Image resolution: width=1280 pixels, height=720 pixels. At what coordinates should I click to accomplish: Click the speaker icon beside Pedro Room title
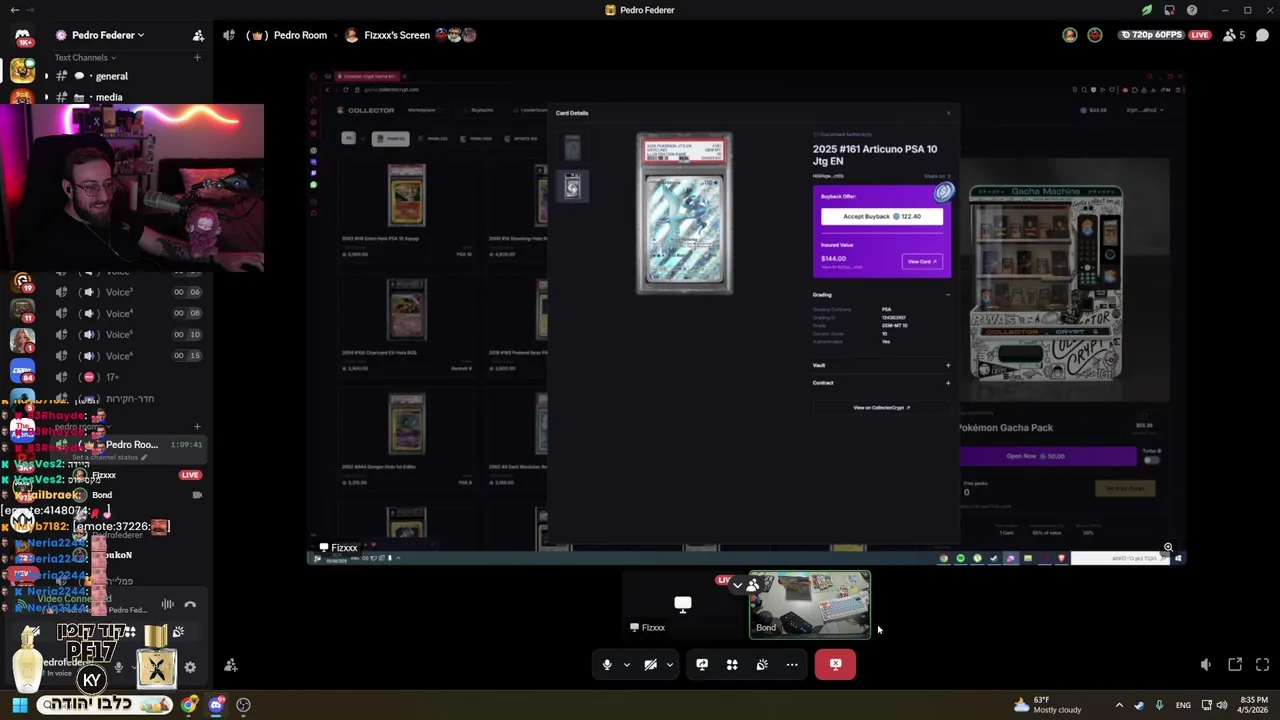(x=229, y=35)
